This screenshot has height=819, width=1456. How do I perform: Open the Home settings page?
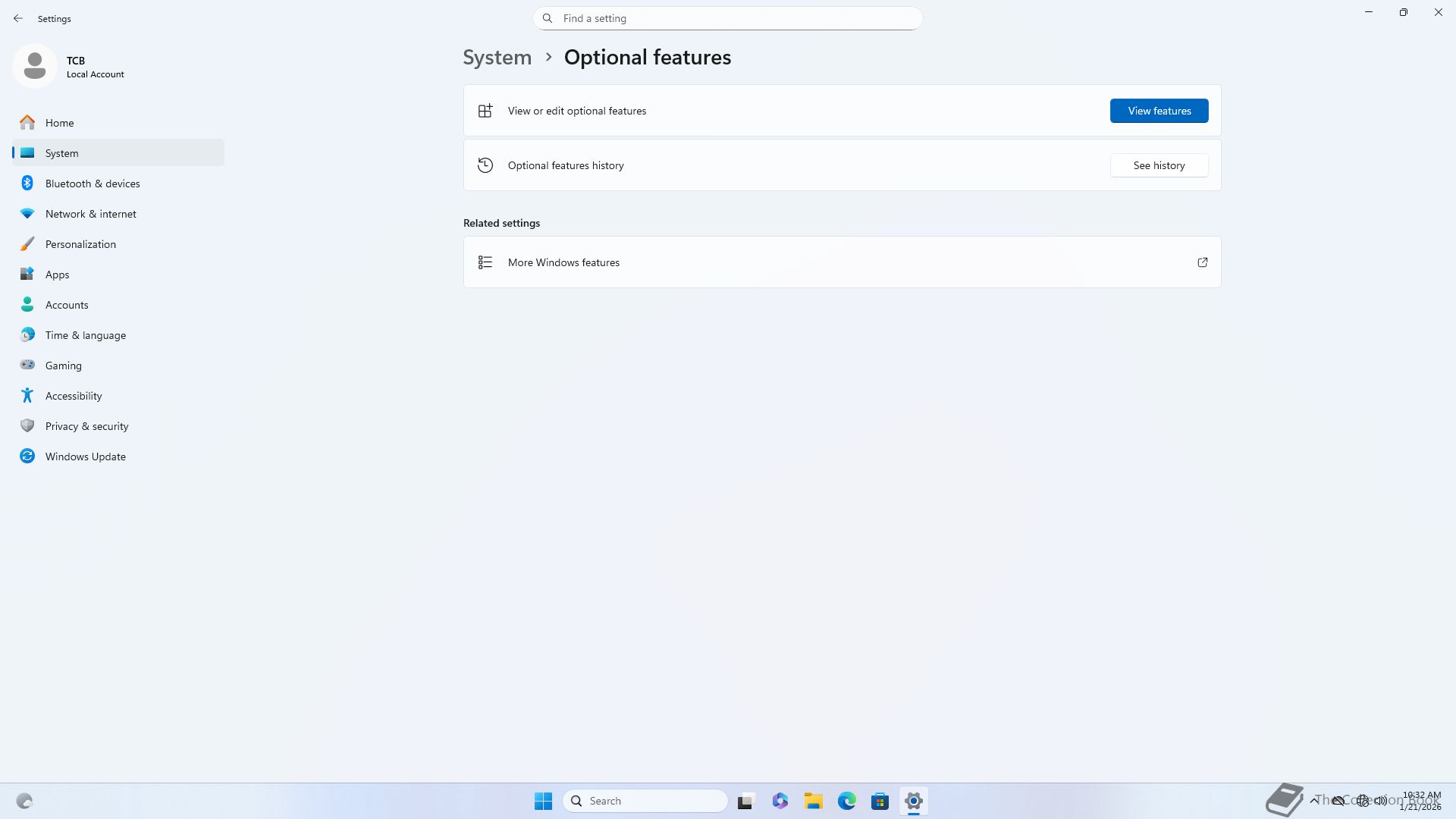tap(59, 123)
